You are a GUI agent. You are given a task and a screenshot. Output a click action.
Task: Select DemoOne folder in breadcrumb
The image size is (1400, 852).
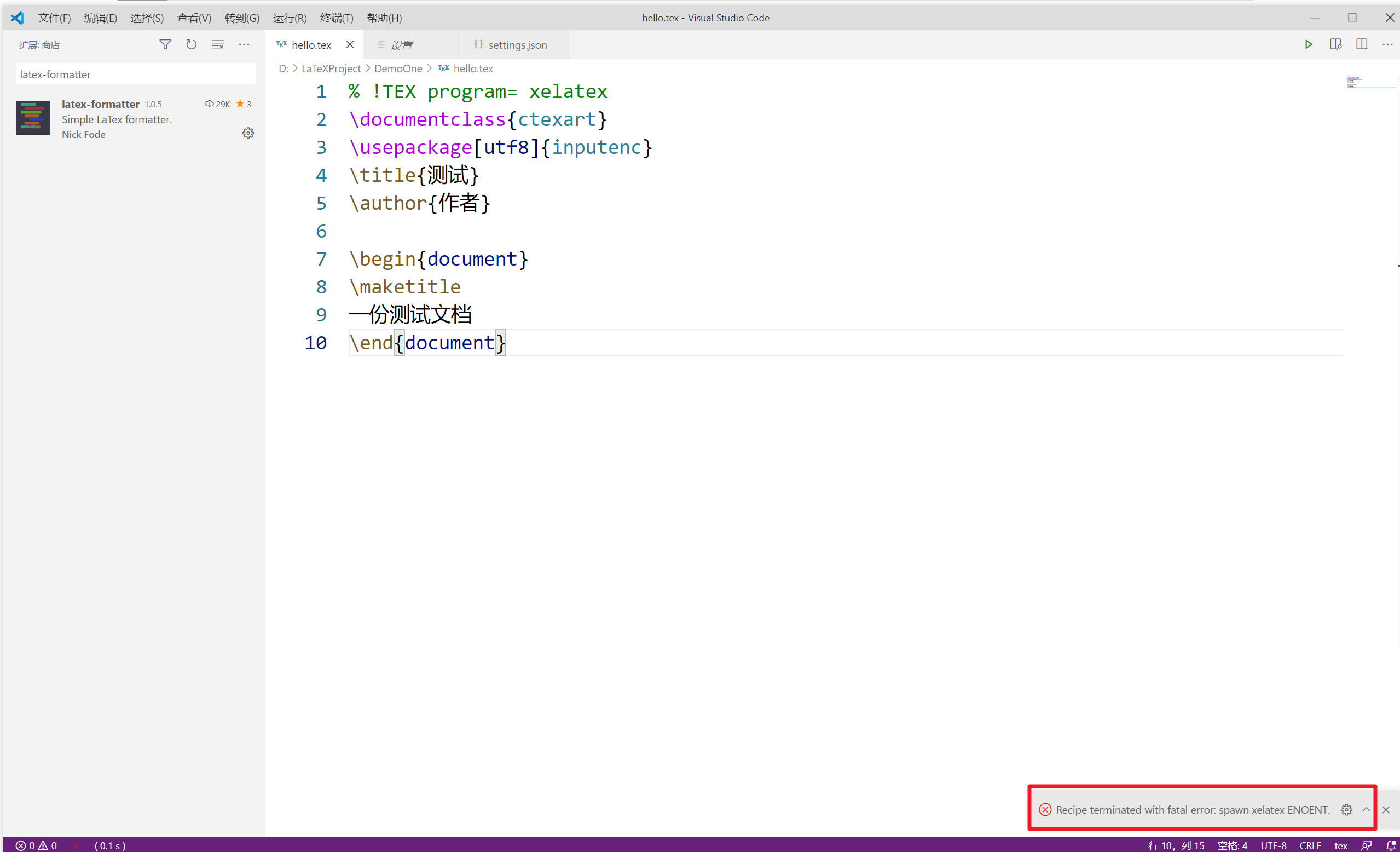tap(398, 68)
